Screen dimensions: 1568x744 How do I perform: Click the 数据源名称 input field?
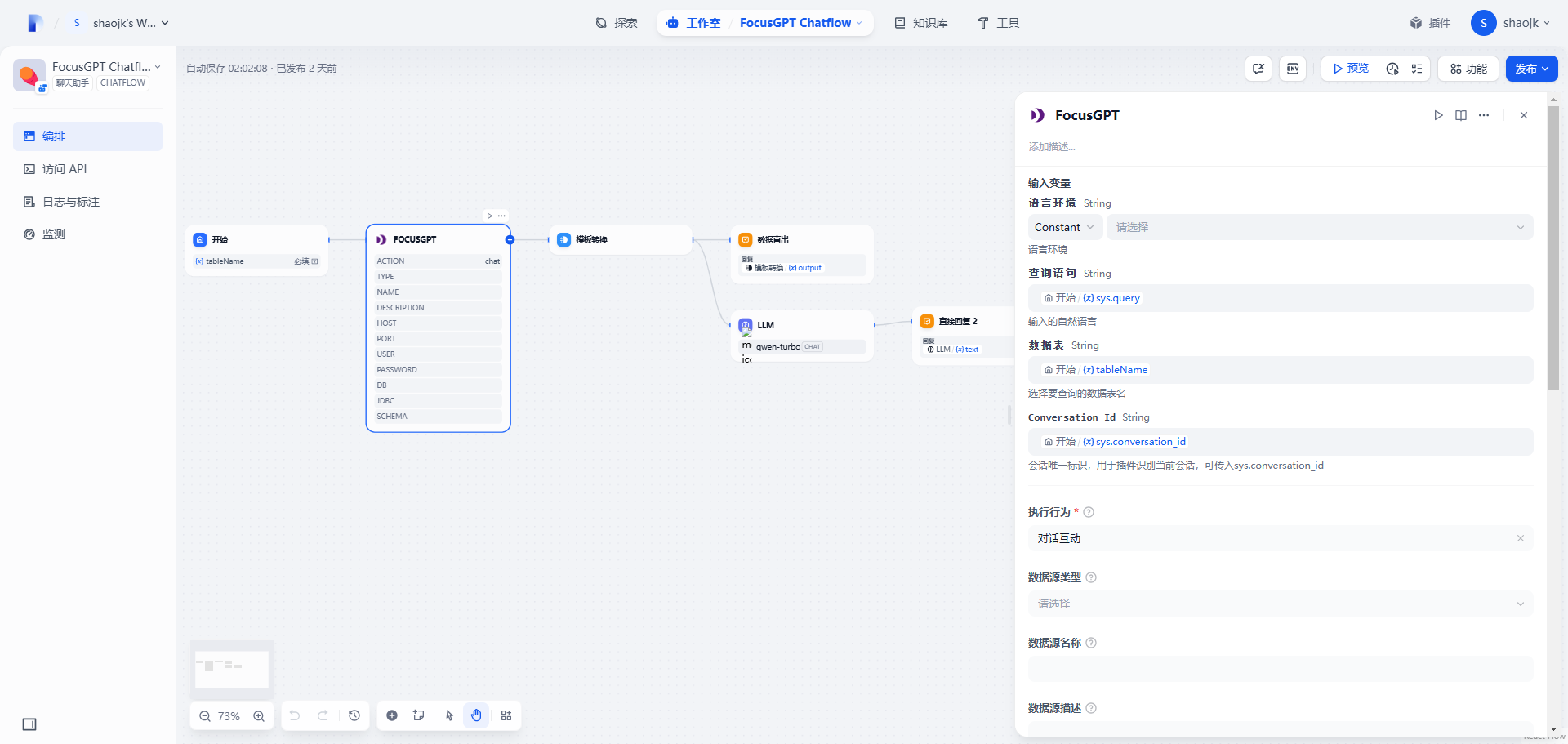coord(1281,669)
